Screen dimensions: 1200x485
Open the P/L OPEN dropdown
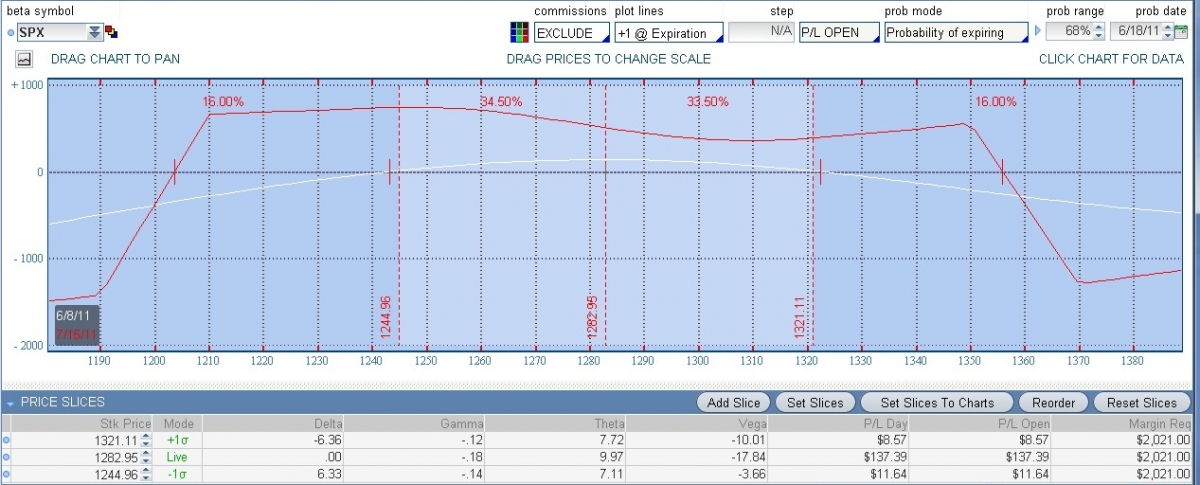(x=838, y=32)
